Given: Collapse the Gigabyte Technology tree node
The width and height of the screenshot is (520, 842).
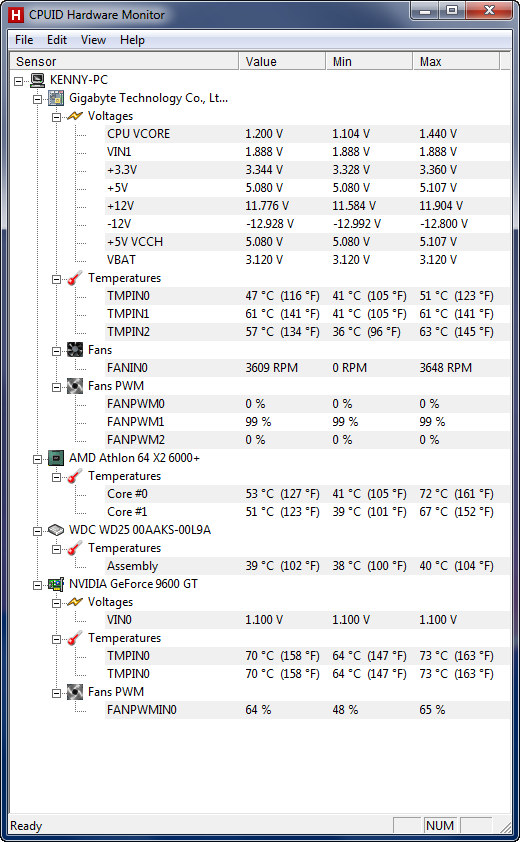Looking at the screenshot, I should [x=38, y=99].
